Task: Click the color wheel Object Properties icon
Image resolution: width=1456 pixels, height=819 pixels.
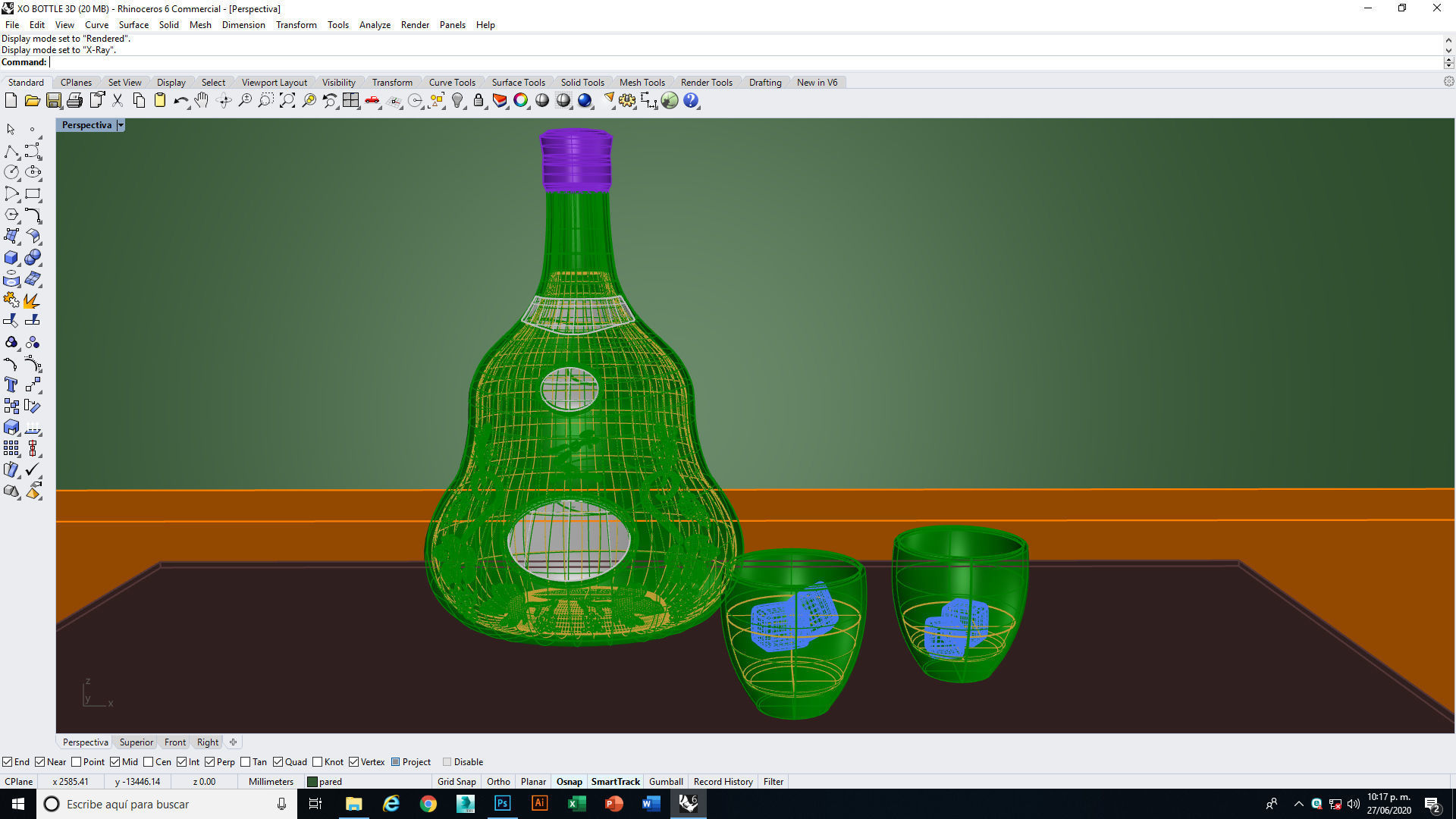Action: point(521,100)
